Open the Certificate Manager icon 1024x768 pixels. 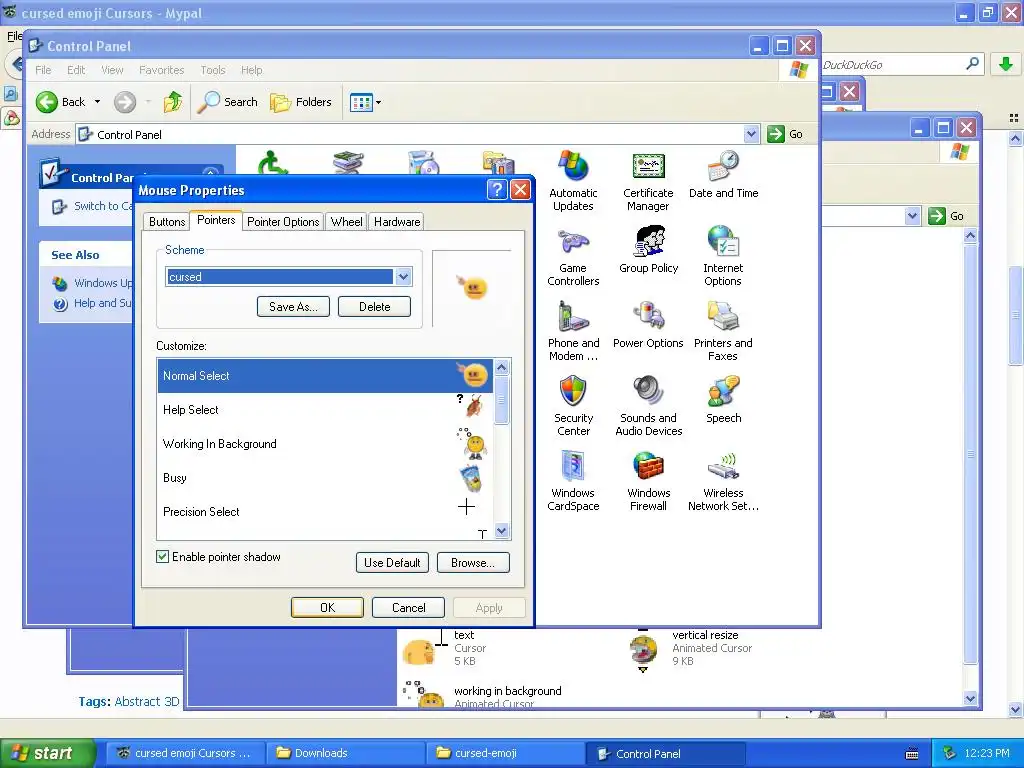[648, 181]
